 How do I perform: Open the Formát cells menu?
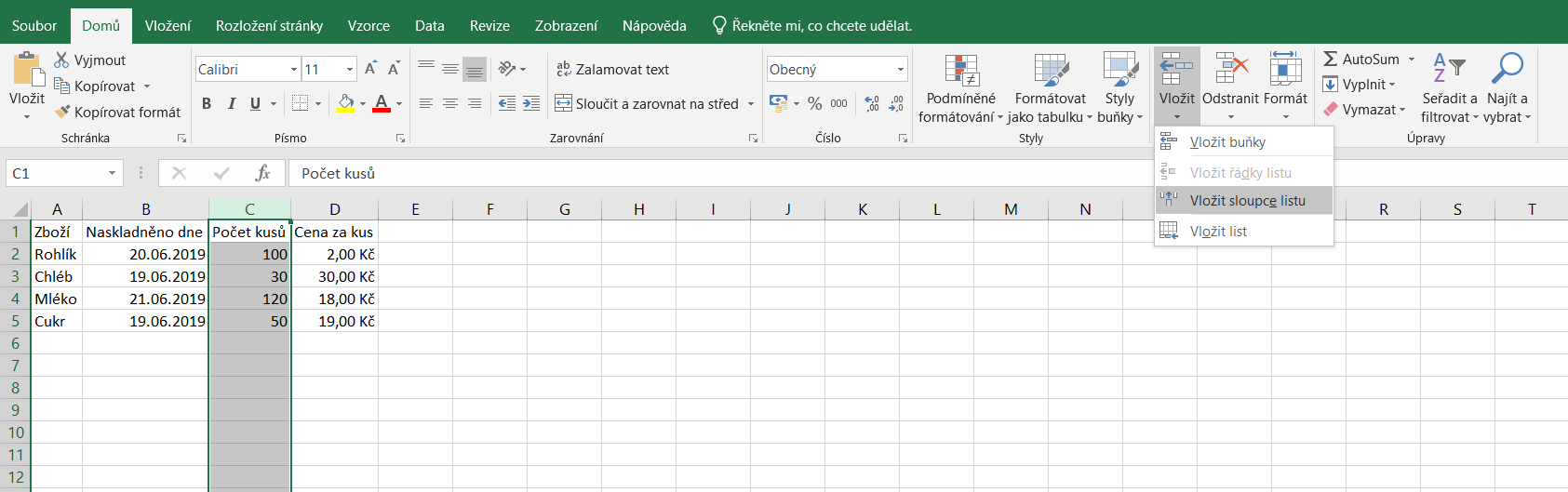(1286, 86)
